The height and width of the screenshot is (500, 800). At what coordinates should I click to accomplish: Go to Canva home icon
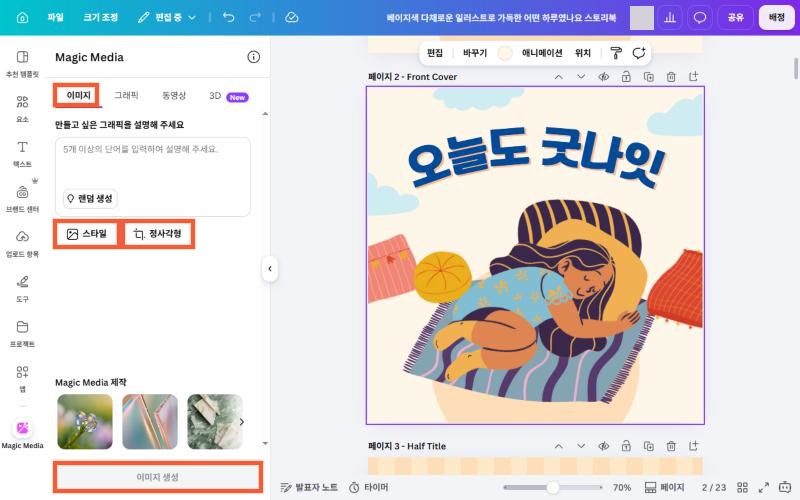(22, 18)
